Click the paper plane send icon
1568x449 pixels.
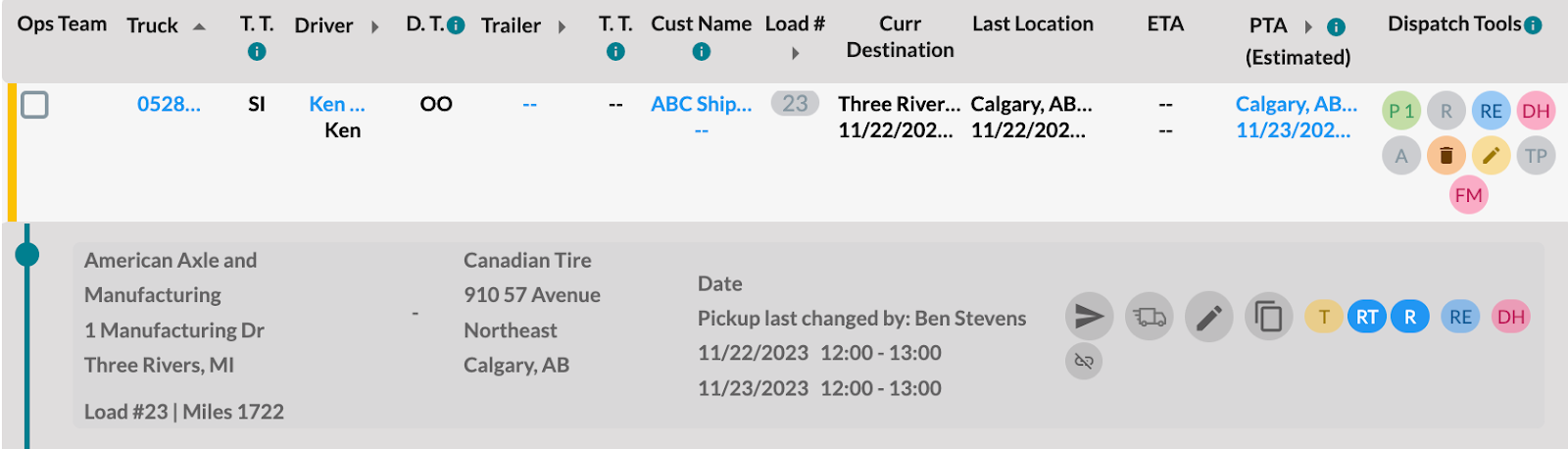(x=1089, y=317)
